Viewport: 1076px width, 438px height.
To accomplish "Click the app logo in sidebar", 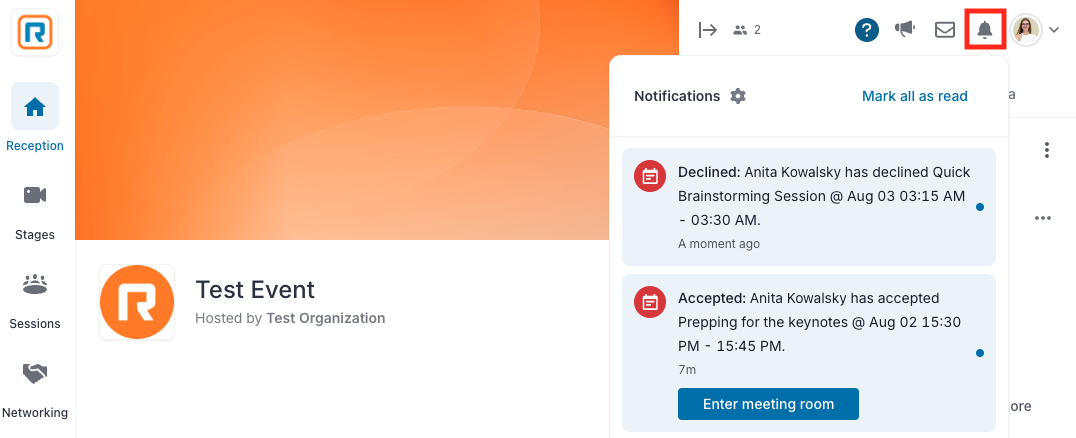I will pos(35,32).
